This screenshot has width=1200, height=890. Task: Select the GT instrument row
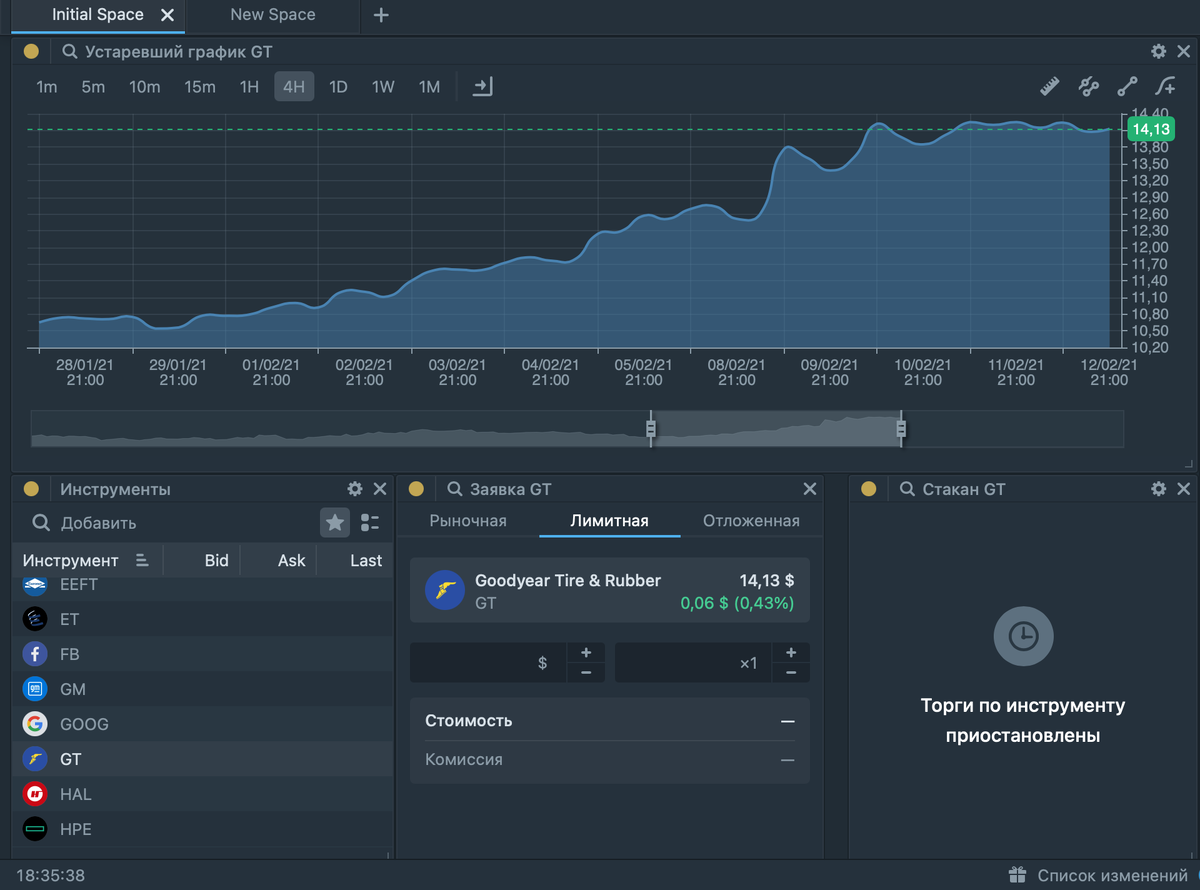pyautogui.click(x=203, y=759)
